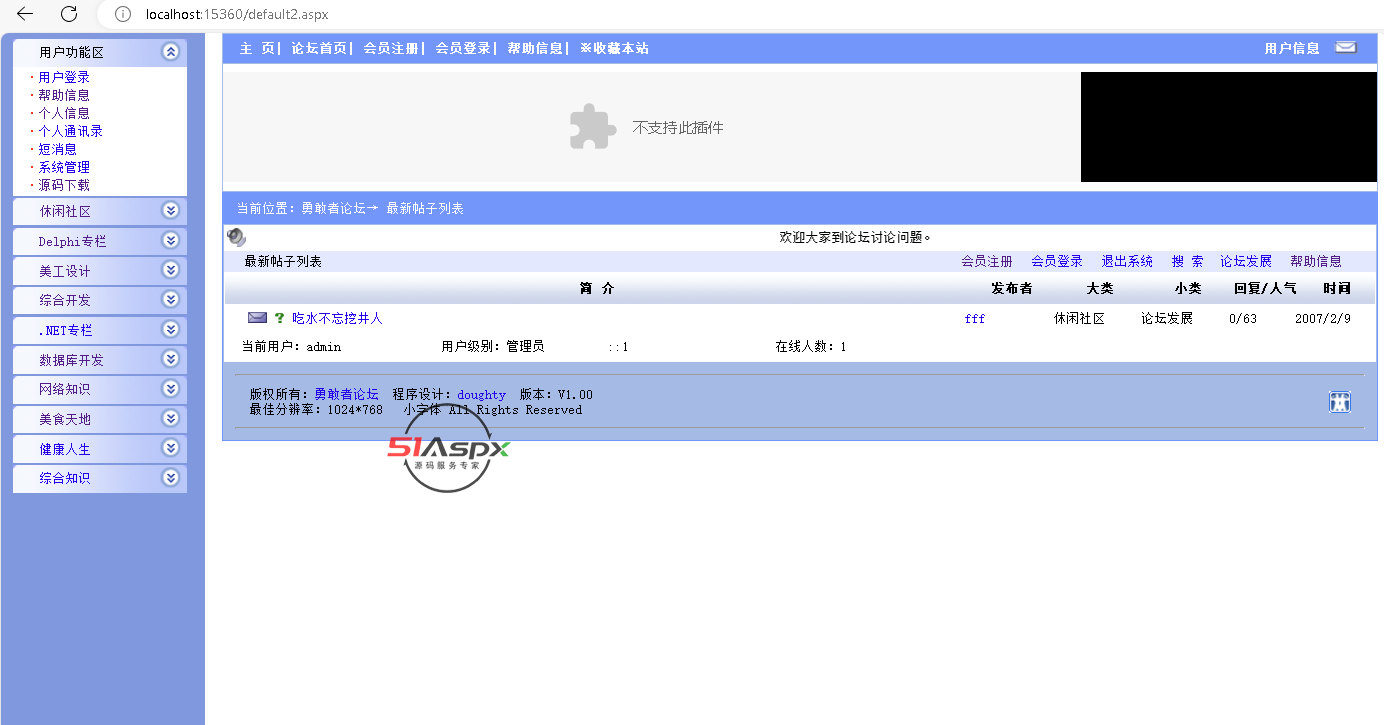Expand the 健康人生 section

(171, 449)
